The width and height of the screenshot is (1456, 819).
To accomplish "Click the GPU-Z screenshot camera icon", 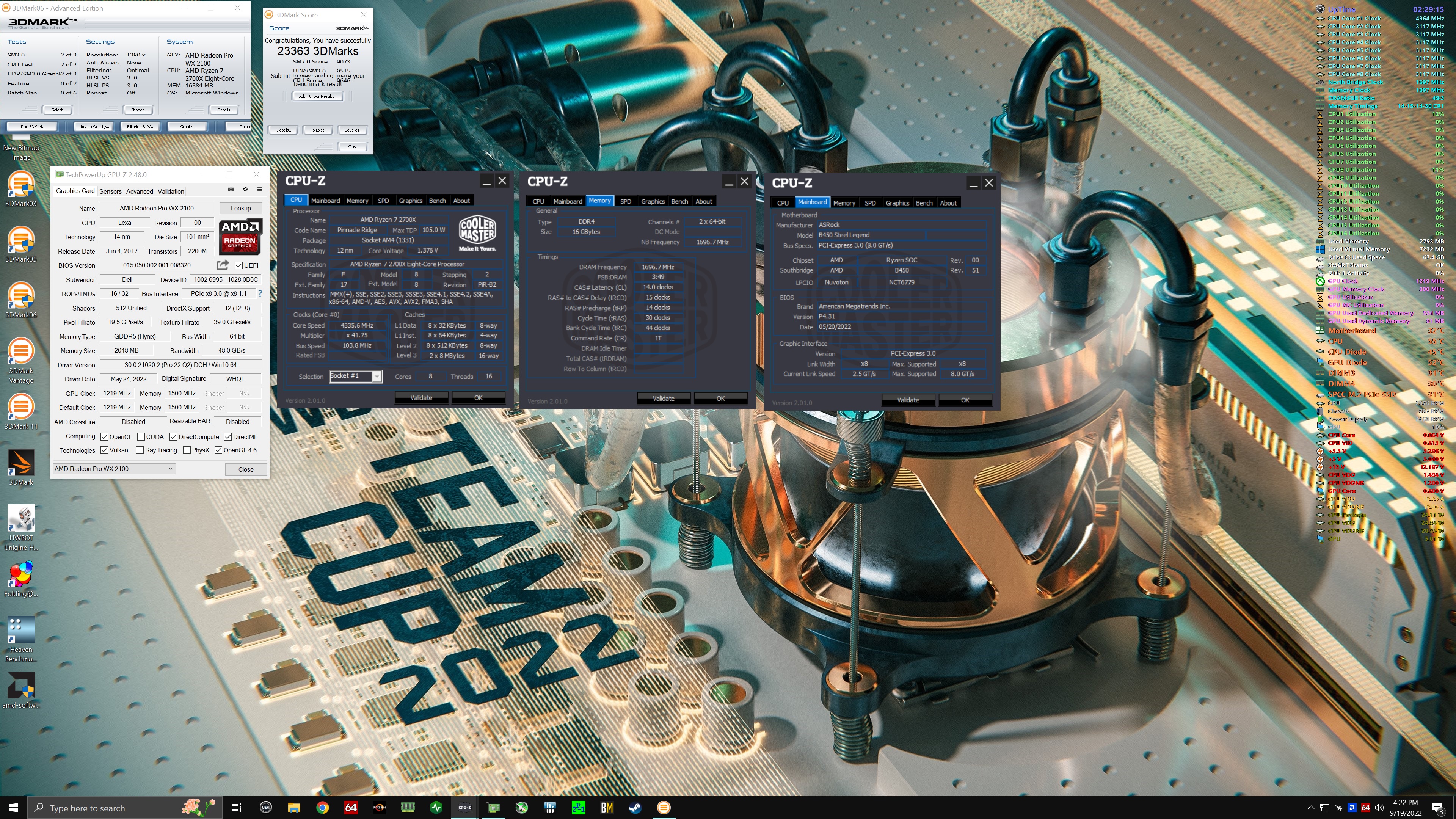I will (x=231, y=189).
